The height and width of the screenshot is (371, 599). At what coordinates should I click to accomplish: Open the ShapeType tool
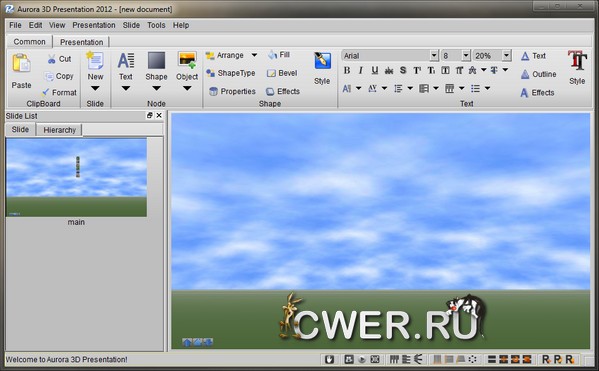230,73
